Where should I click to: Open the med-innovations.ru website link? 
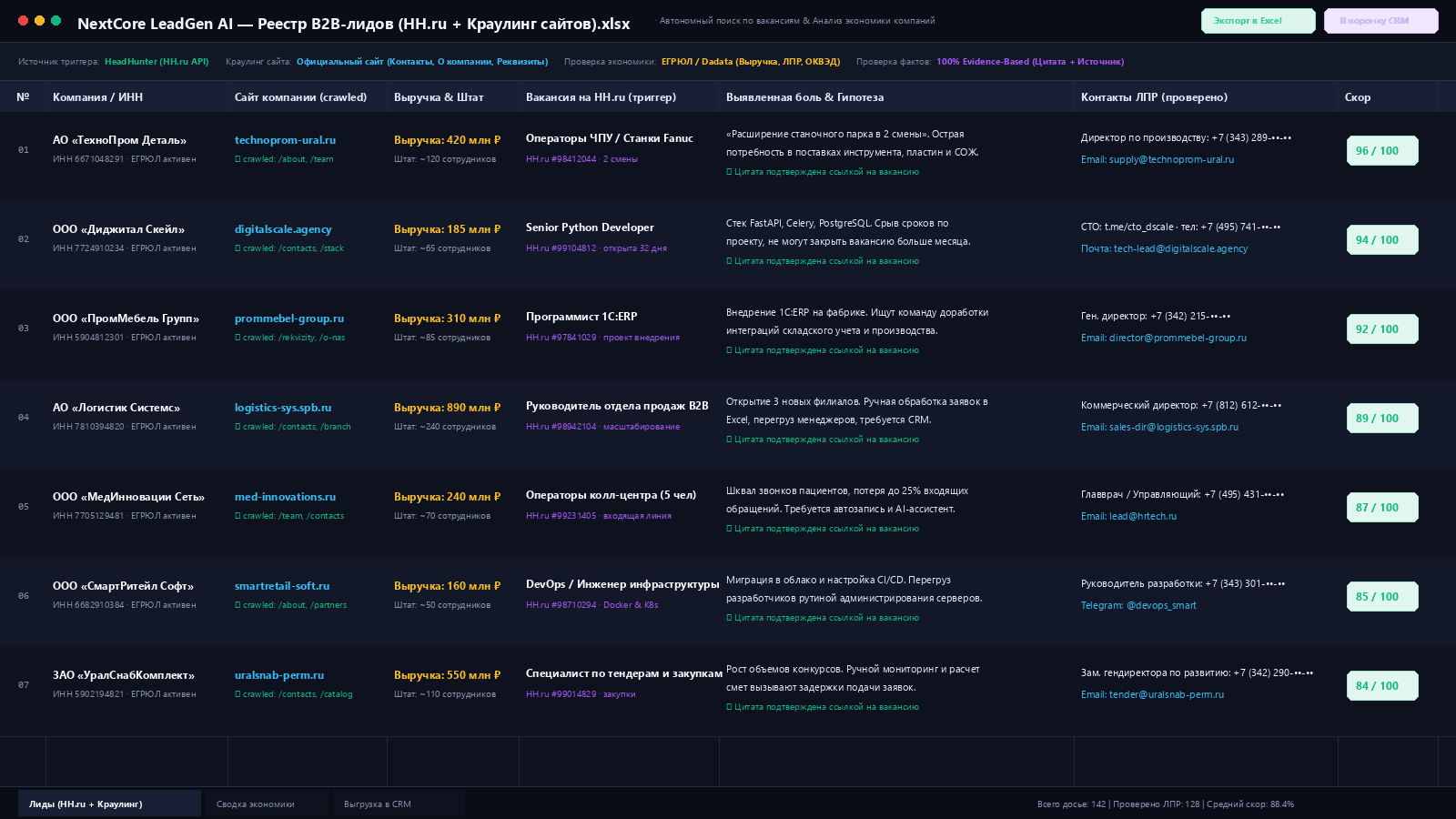pos(285,497)
